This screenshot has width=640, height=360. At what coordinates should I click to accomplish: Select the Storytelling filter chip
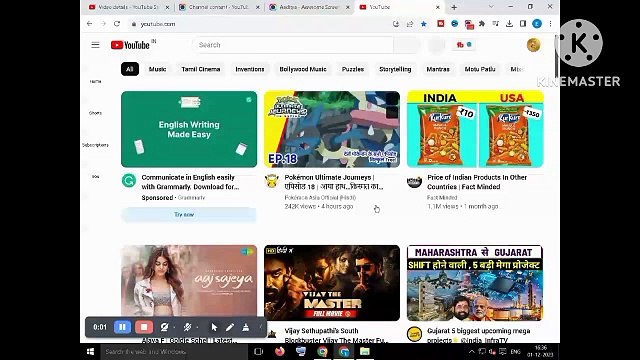point(395,69)
